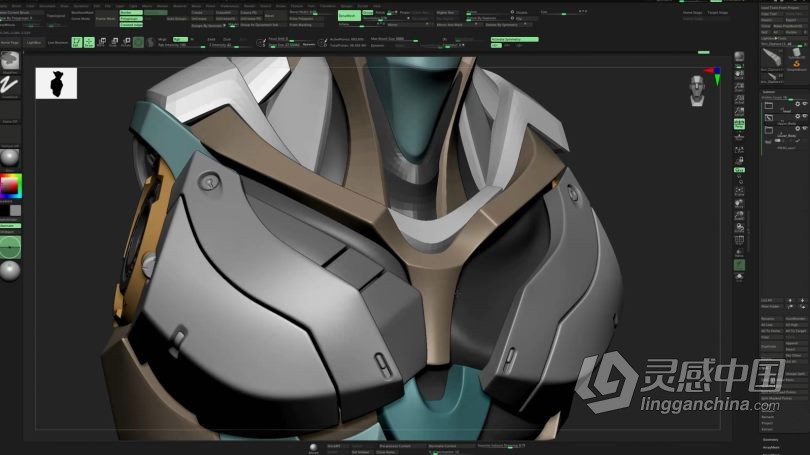Toggle the >X< symmetry axis button
Image resolution: width=810 pixels, height=455 pixels.
(496, 45)
